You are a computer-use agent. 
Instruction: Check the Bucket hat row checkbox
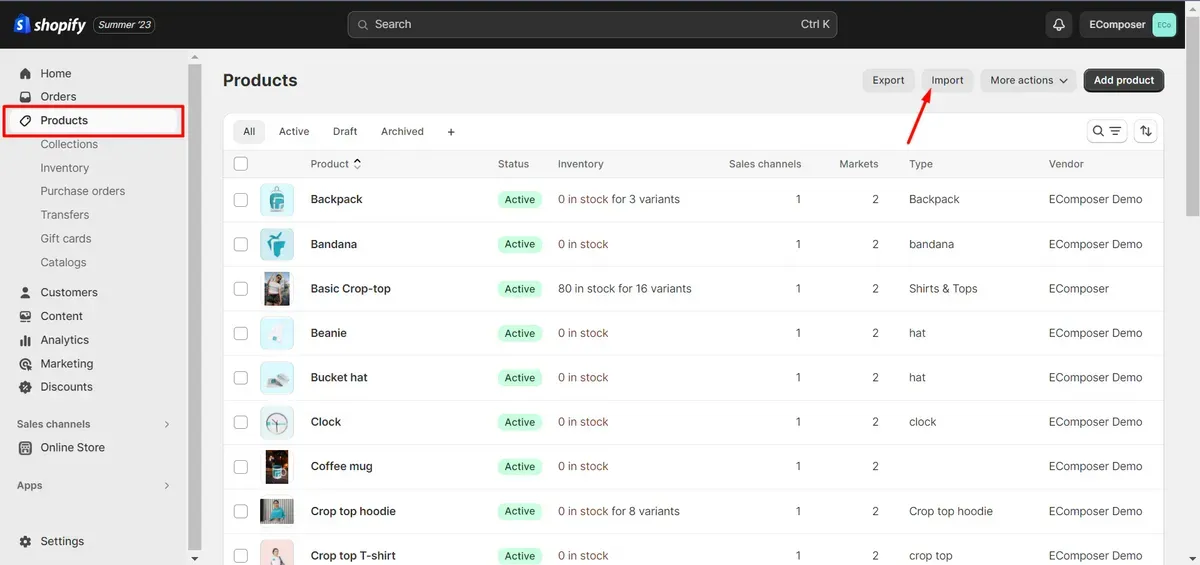tap(241, 378)
